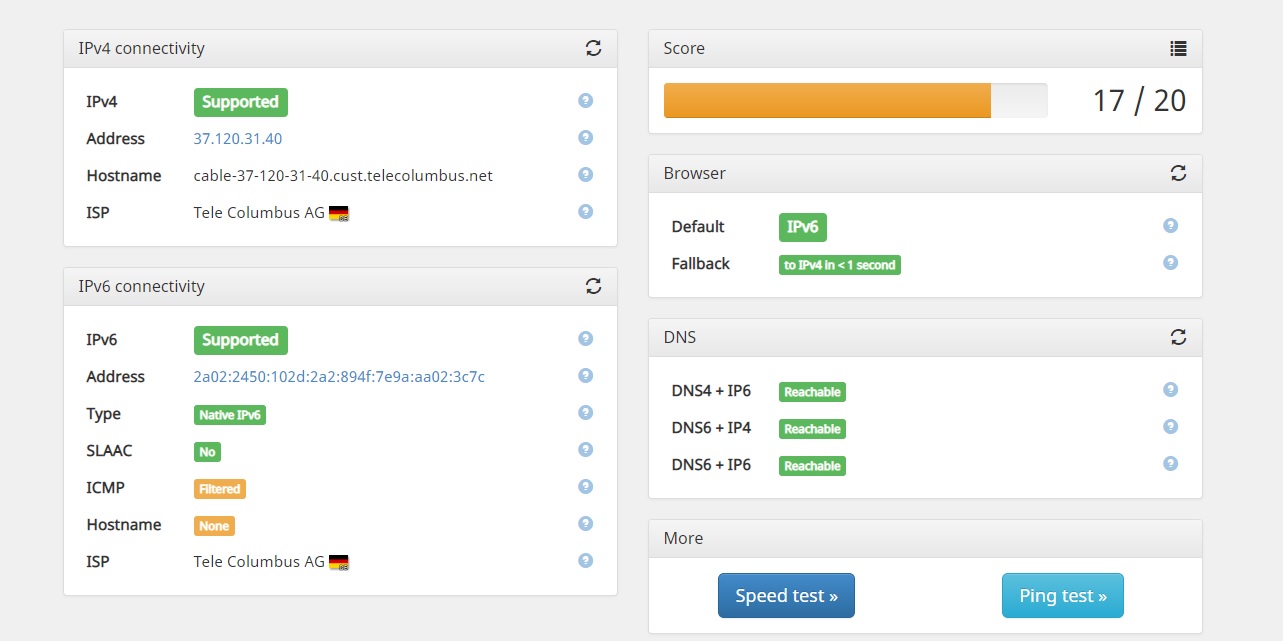Viewport: 1283px width, 641px height.
Task: Start the Ping test
Action: coord(1063,595)
